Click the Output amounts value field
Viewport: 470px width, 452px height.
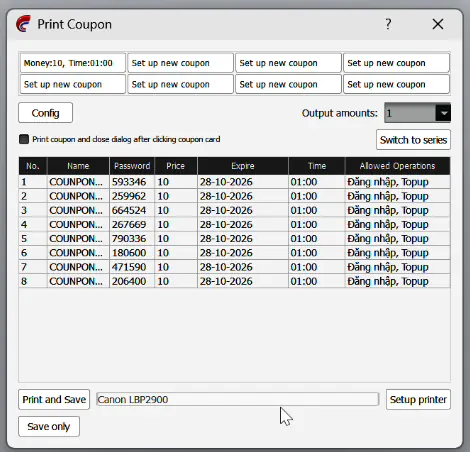[x=410, y=113]
